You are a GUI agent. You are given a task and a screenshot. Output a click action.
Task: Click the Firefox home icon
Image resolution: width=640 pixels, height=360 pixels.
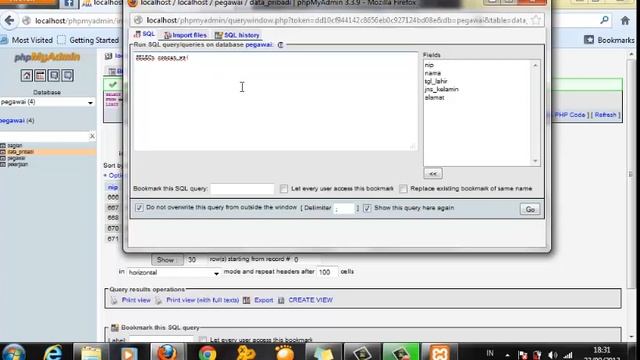coord(625,20)
